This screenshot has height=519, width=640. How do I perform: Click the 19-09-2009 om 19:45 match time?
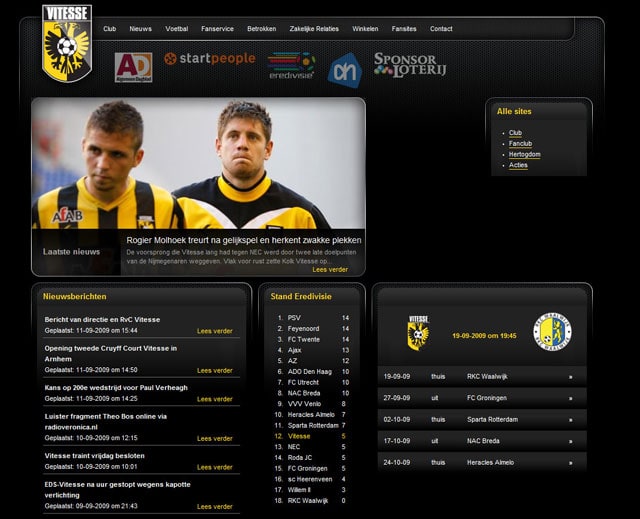[x=484, y=336]
